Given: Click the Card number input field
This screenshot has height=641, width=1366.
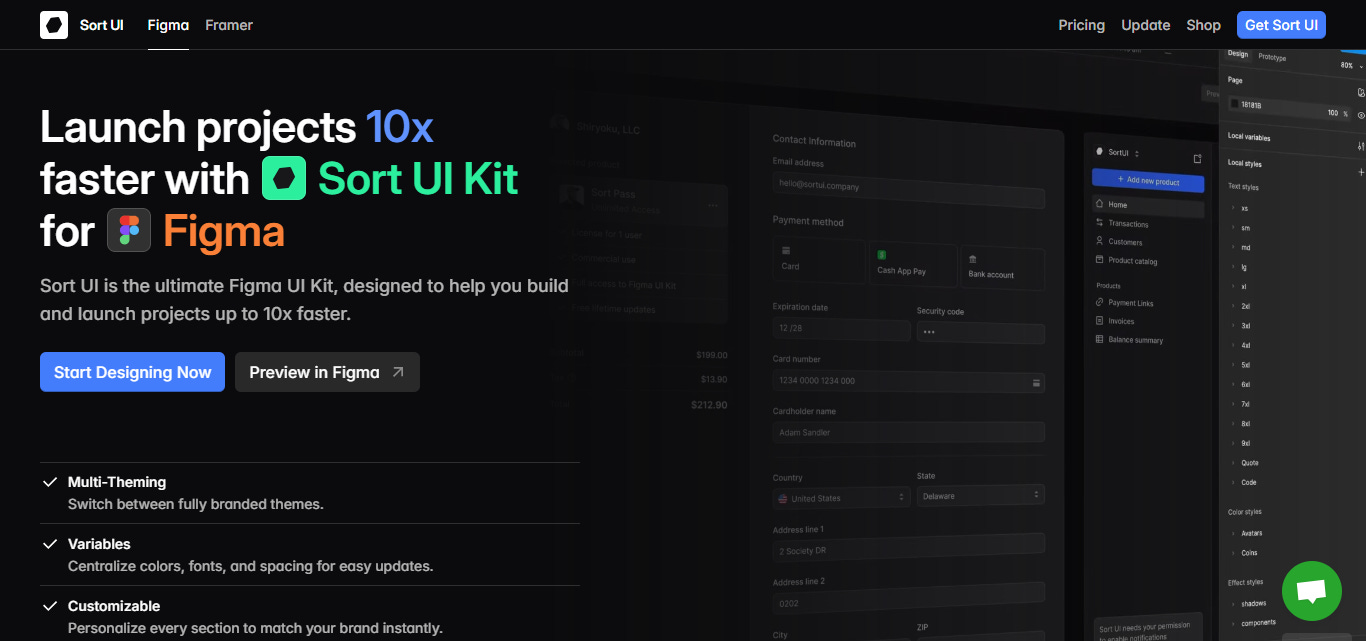Looking at the screenshot, I should [x=909, y=381].
